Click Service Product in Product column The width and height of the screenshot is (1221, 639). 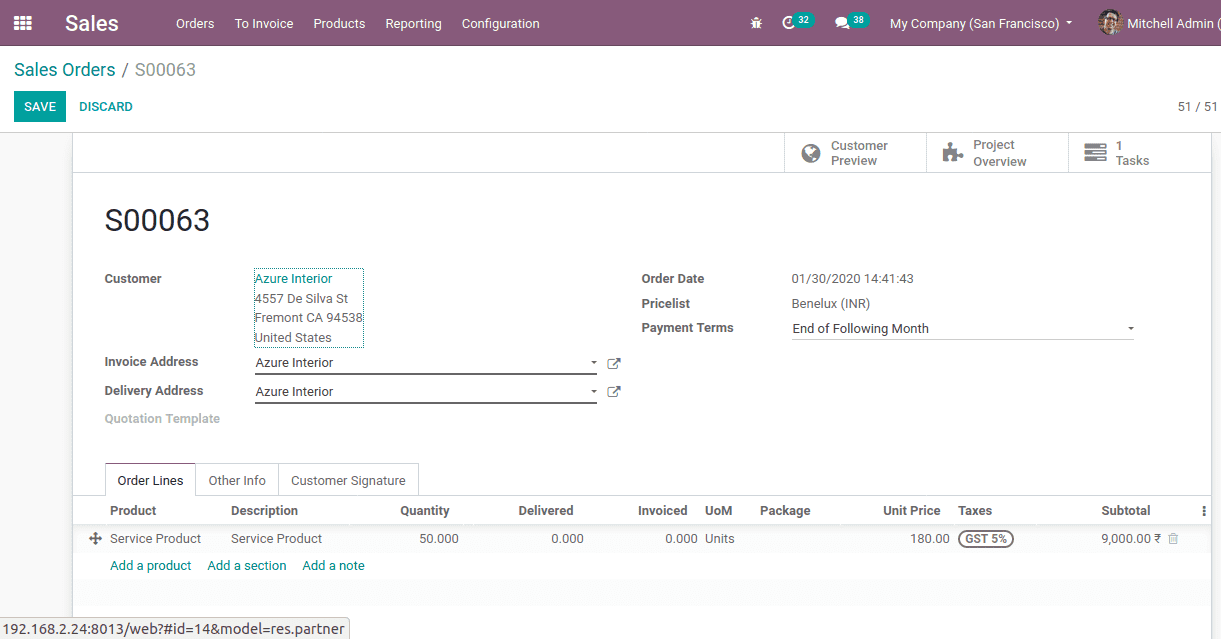point(155,539)
